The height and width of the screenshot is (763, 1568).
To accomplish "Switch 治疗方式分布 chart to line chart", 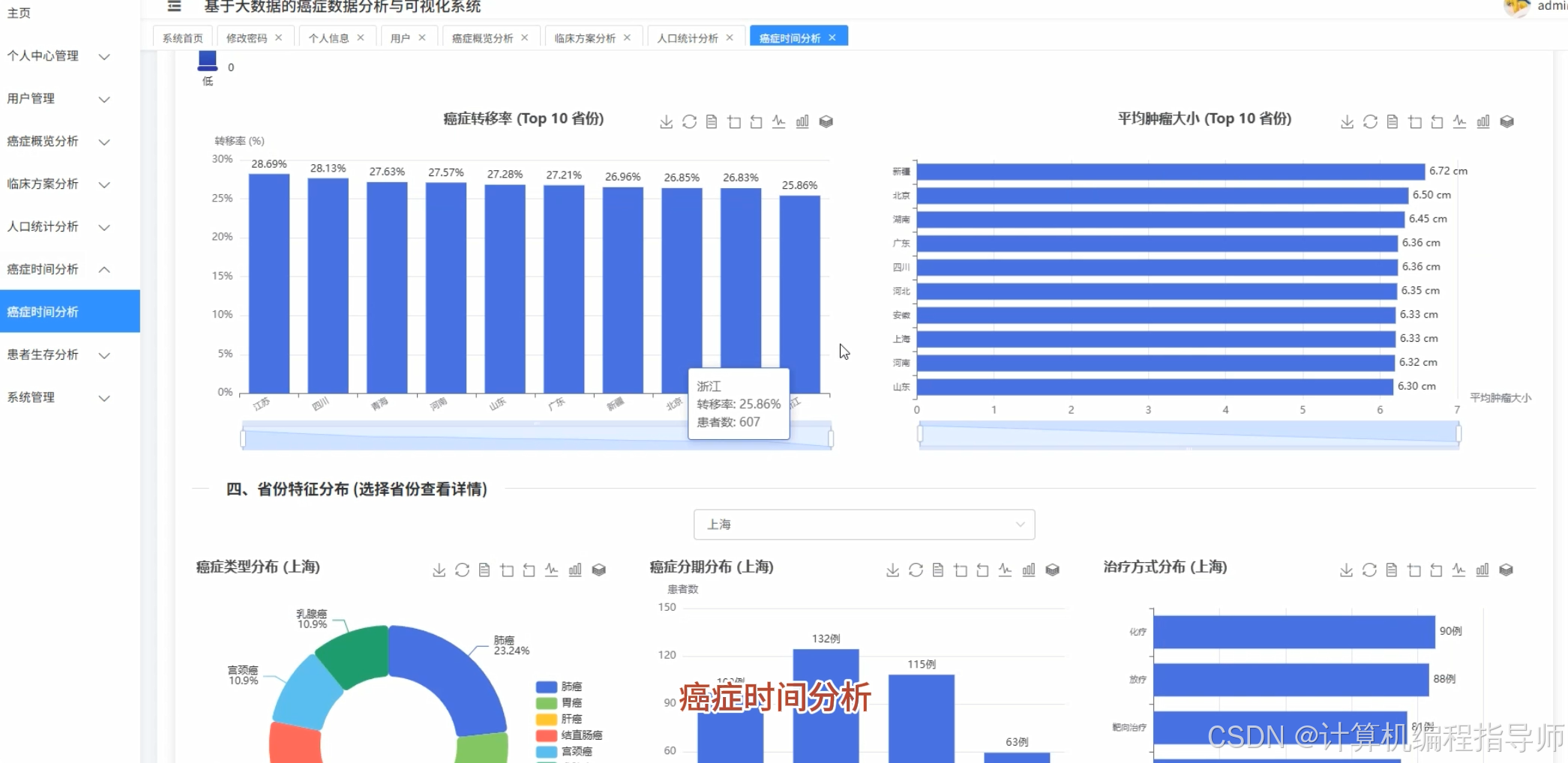I will pos(1459,570).
